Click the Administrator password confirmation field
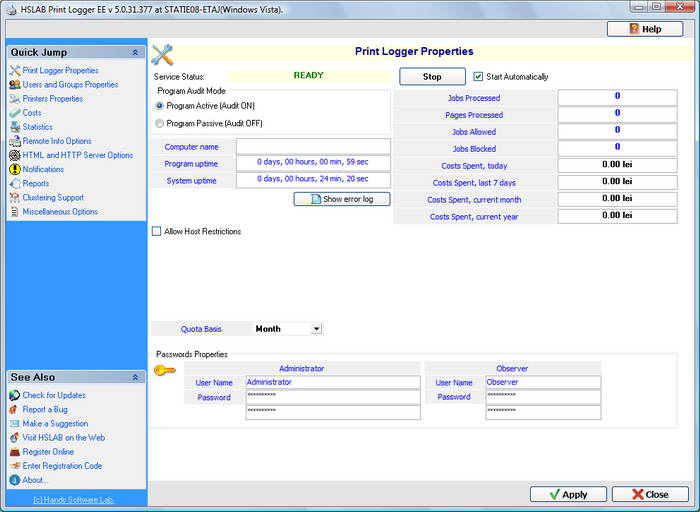This screenshot has width=700, height=512. (x=333, y=412)
